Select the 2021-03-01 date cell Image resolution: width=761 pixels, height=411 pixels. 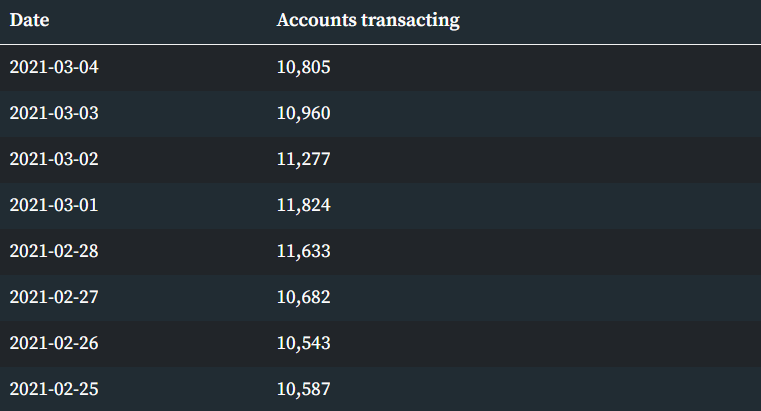click(54, 205)
